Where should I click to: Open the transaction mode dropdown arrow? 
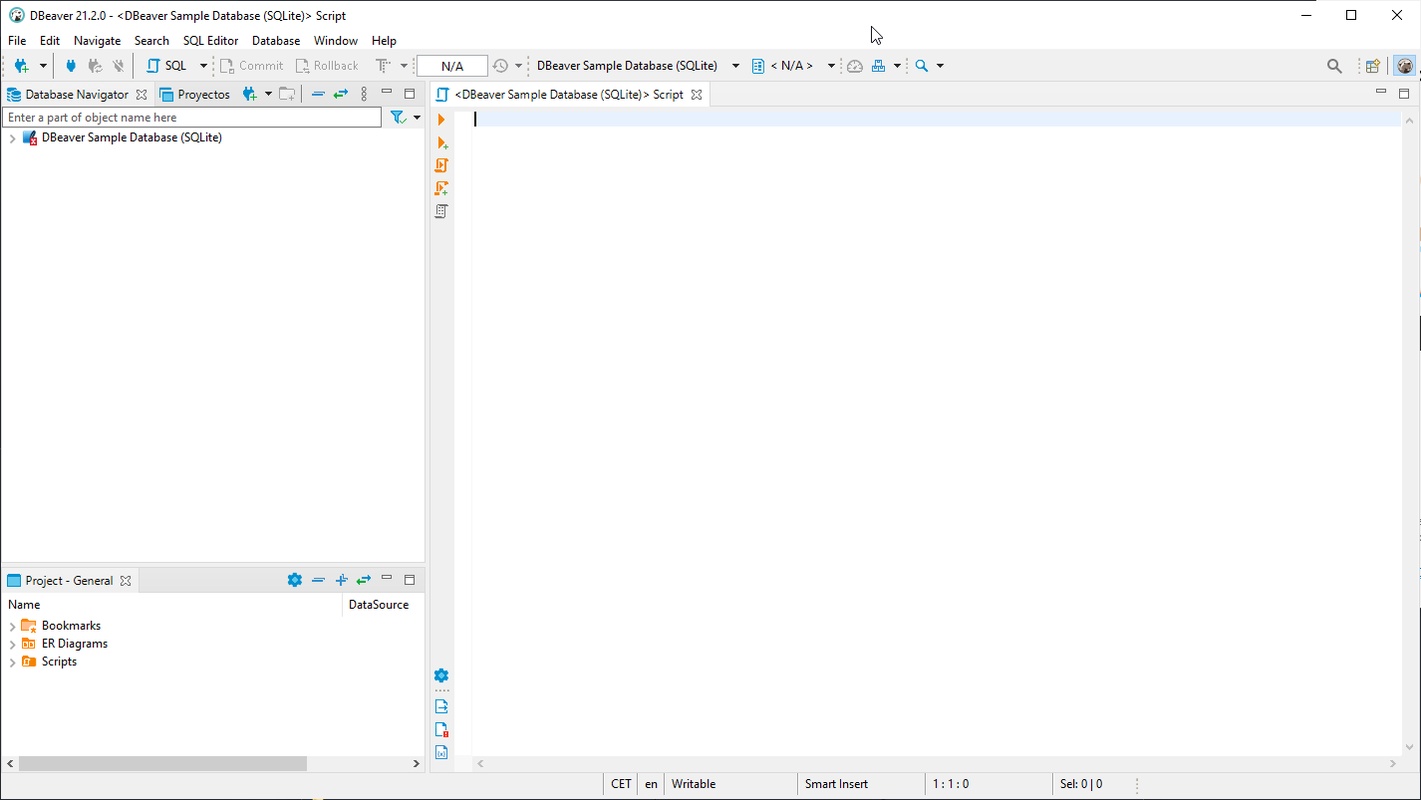pyautogui.click(x=404, y=66)
